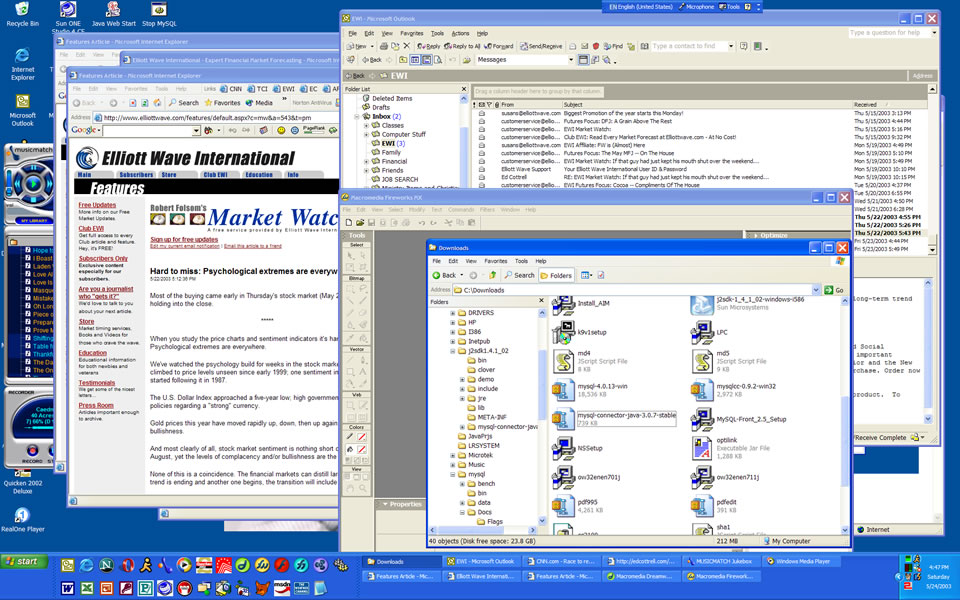Open Microsoft Excel from quick launch
This screenshot has width=960, height=600.
point(88,588)
